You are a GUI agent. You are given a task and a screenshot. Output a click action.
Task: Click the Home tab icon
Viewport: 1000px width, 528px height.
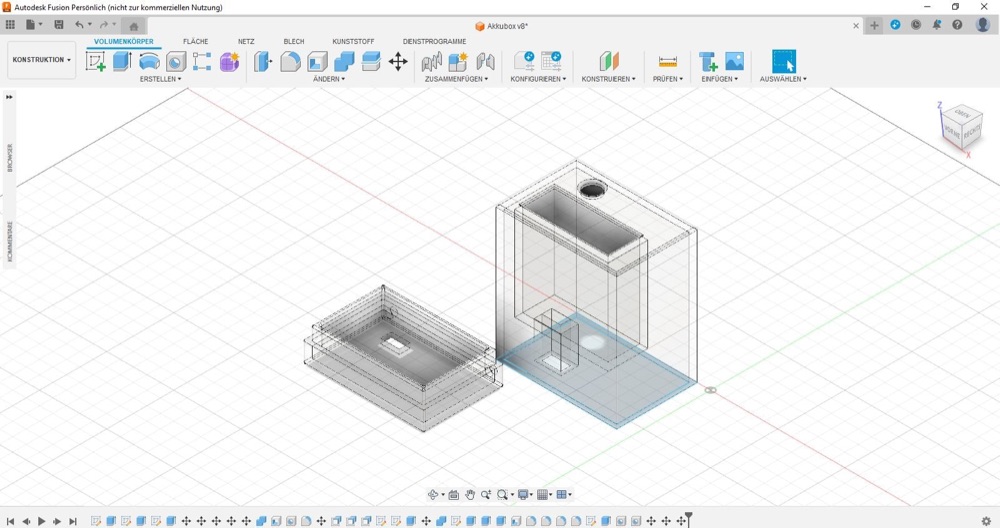point(133,26)
